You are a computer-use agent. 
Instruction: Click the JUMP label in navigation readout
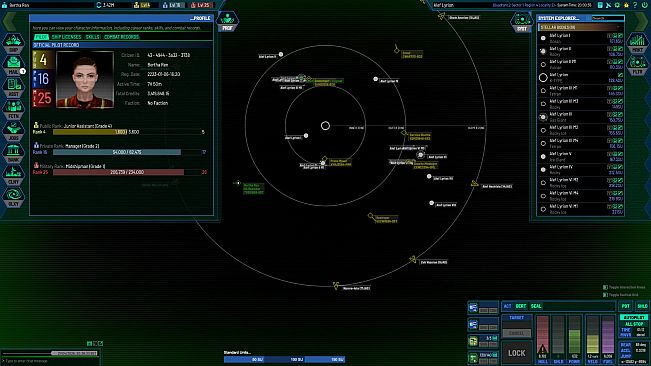(x=626, y=356)
